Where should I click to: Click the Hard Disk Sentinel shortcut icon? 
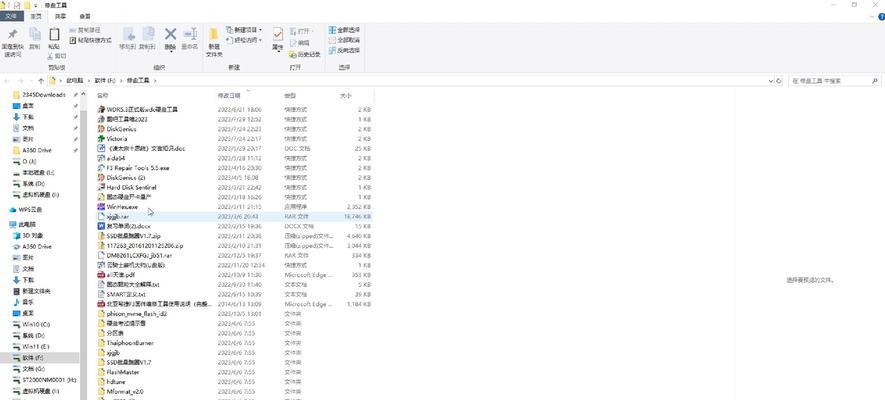(x=102, y=187)
